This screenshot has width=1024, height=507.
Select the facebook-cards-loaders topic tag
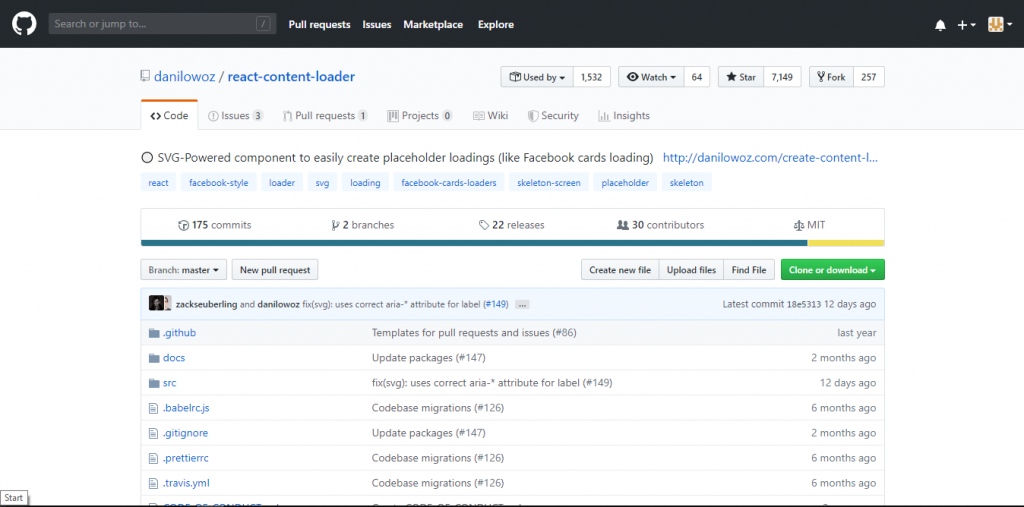pos(449,183)
